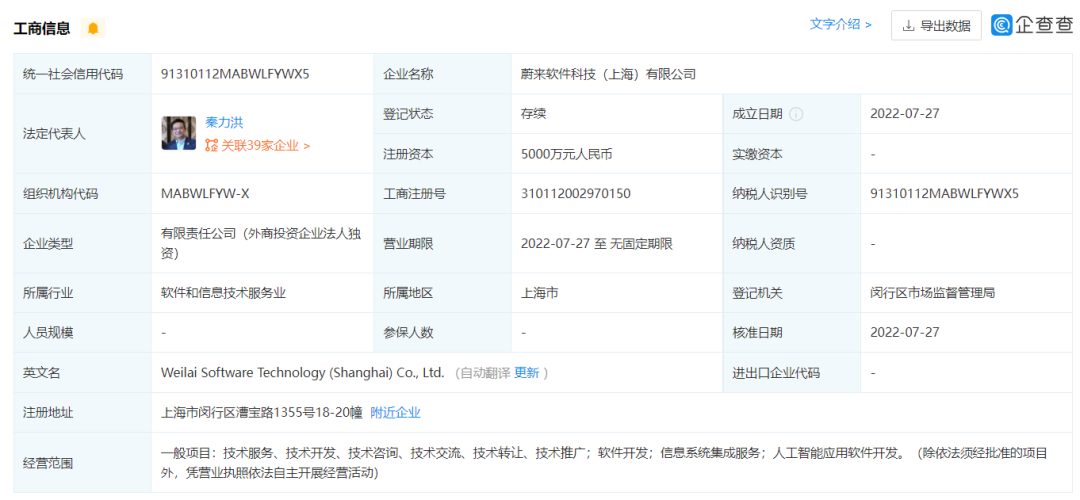The width and height of the screenshot is (1080, 500).
Task: Click the download icon in 导出数据 button
Action: [908, 26]
